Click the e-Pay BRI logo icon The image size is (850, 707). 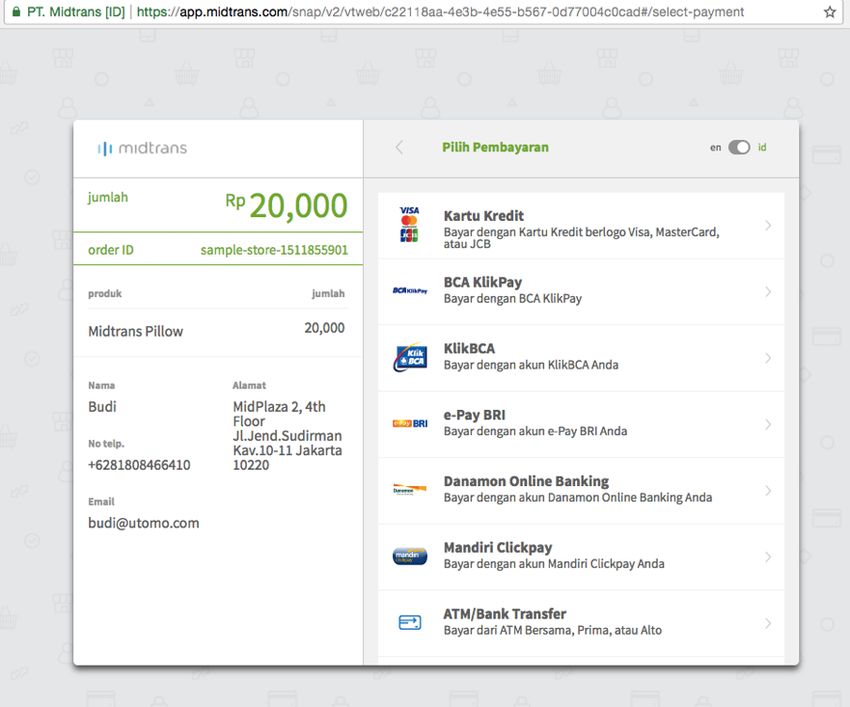410,423
